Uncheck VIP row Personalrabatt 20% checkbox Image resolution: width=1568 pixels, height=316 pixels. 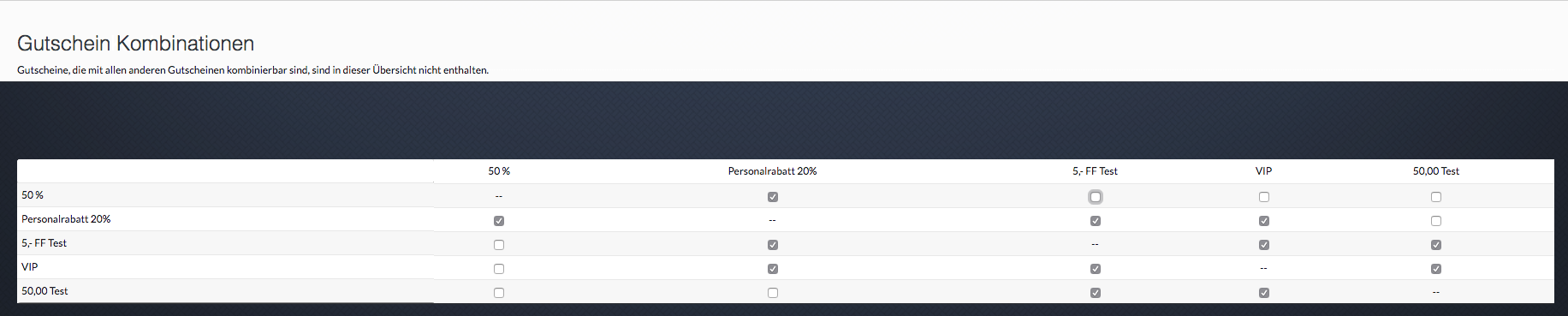tap(773, 269)
